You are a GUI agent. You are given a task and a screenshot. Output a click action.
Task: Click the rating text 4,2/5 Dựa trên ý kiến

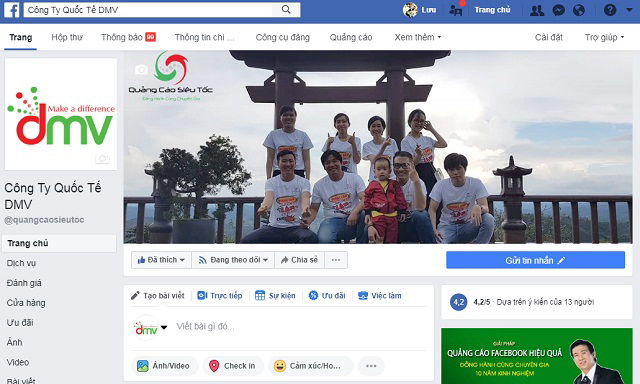[533, 302]
